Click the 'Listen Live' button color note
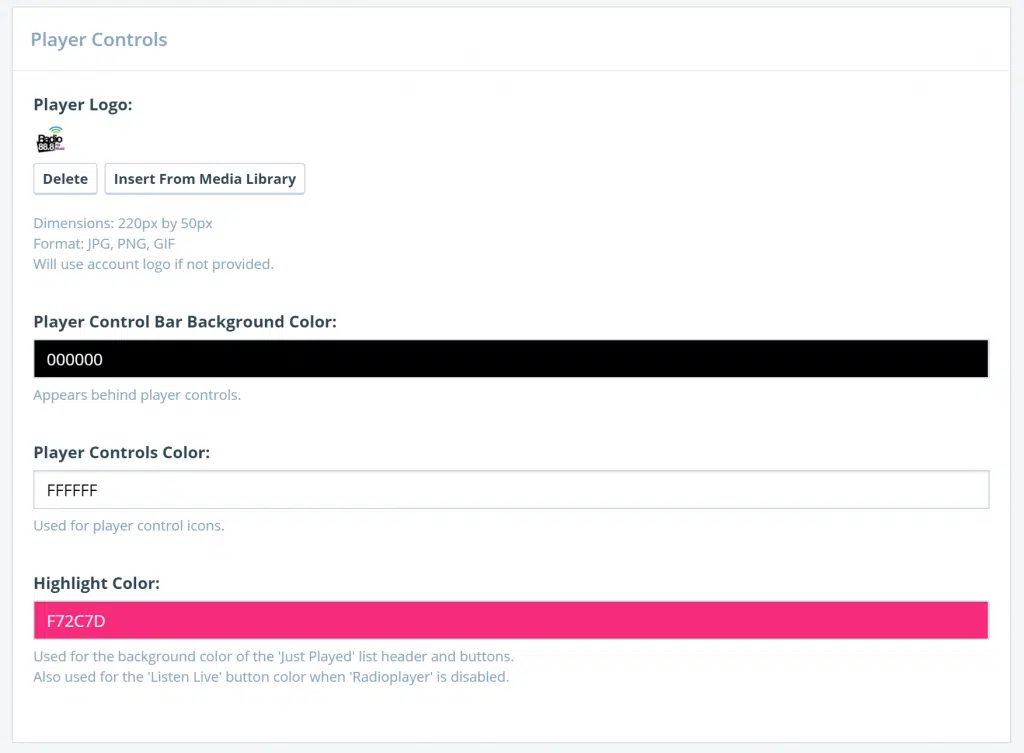 [x=271, y=677]
